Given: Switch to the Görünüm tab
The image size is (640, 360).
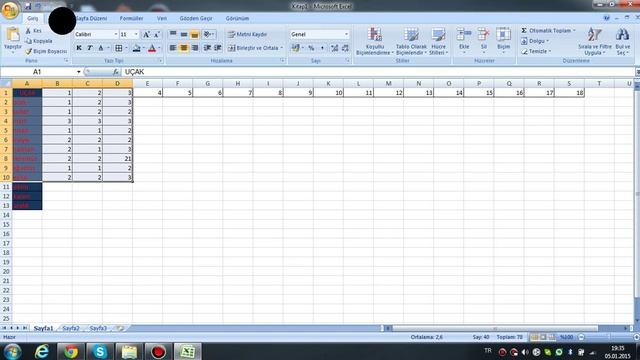Looking at the screenshot, I should [237, 18].
